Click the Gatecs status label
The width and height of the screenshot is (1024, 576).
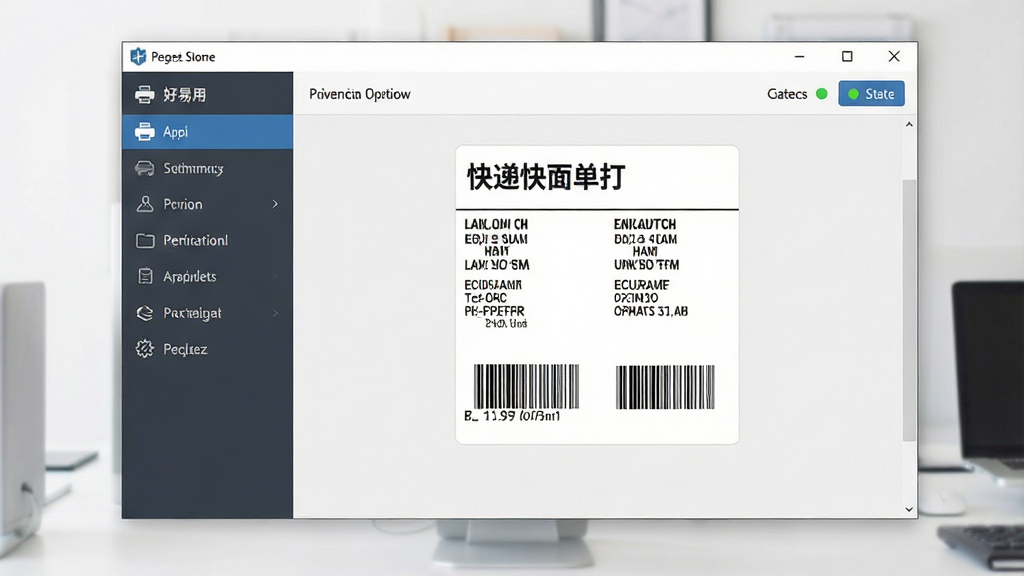pos(787,94)
